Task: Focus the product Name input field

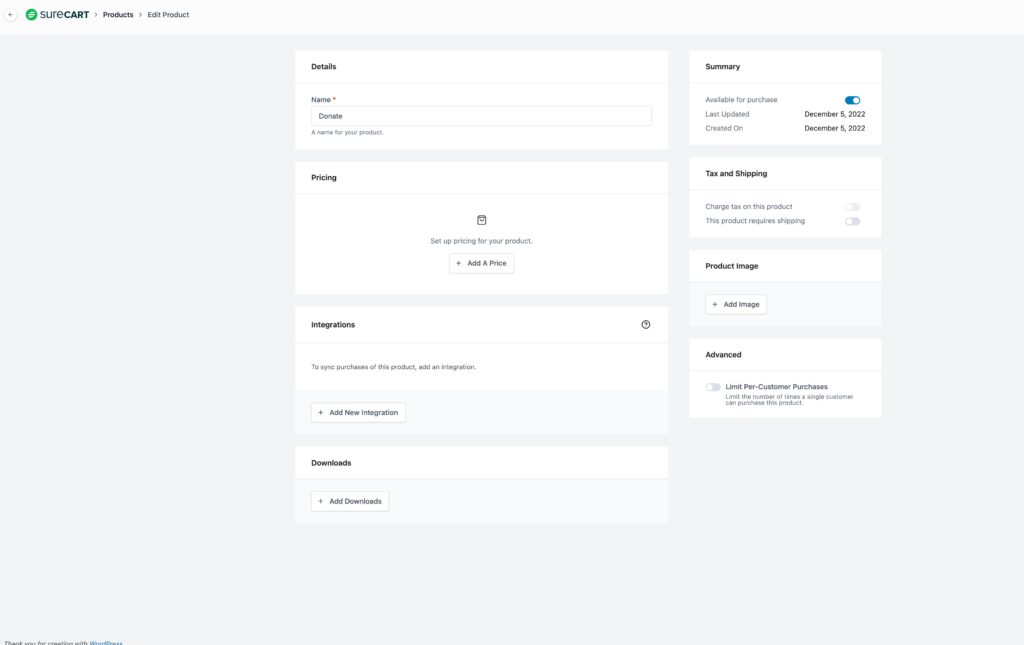Action: click(x=481, y=116)
